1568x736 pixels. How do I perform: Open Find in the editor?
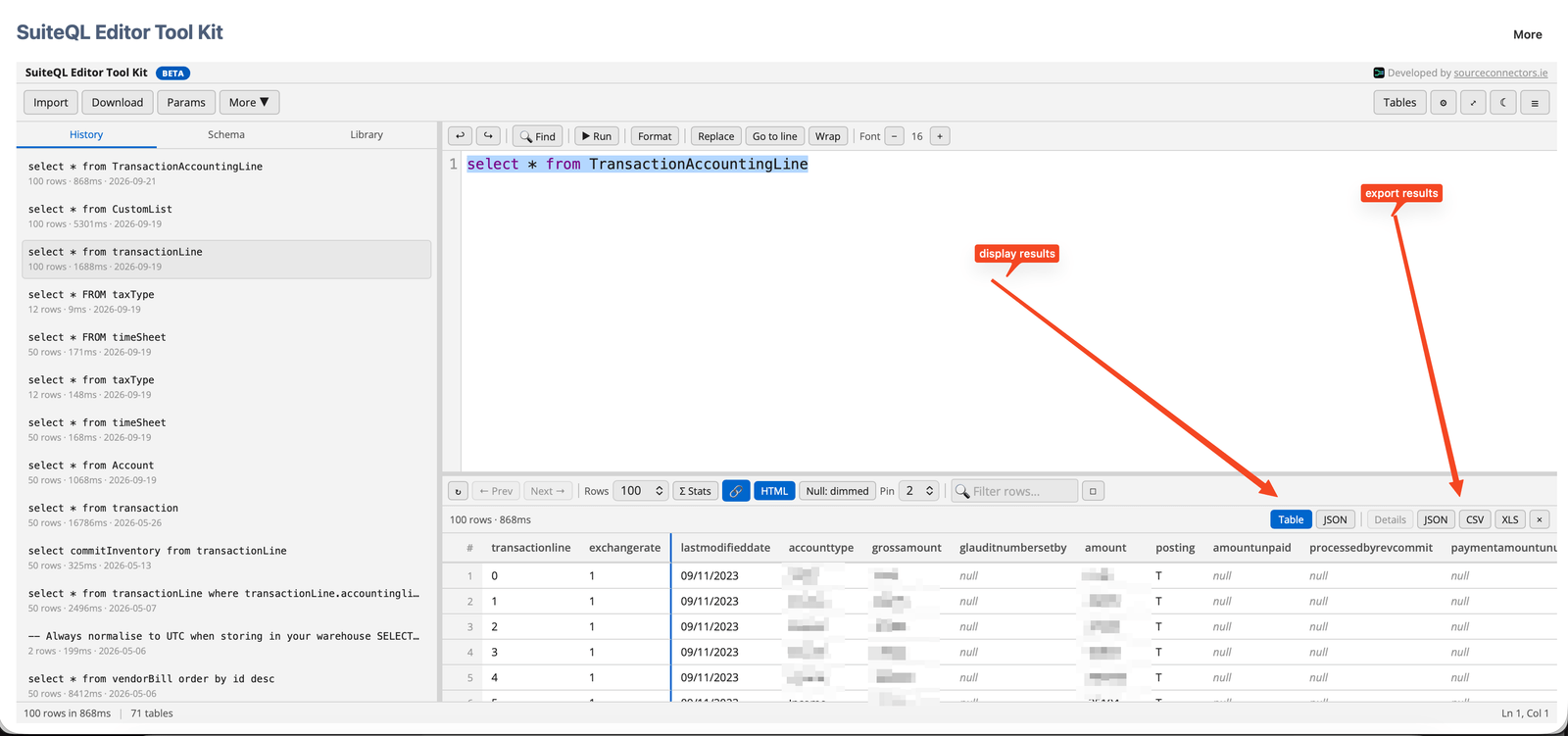(537, 136)
